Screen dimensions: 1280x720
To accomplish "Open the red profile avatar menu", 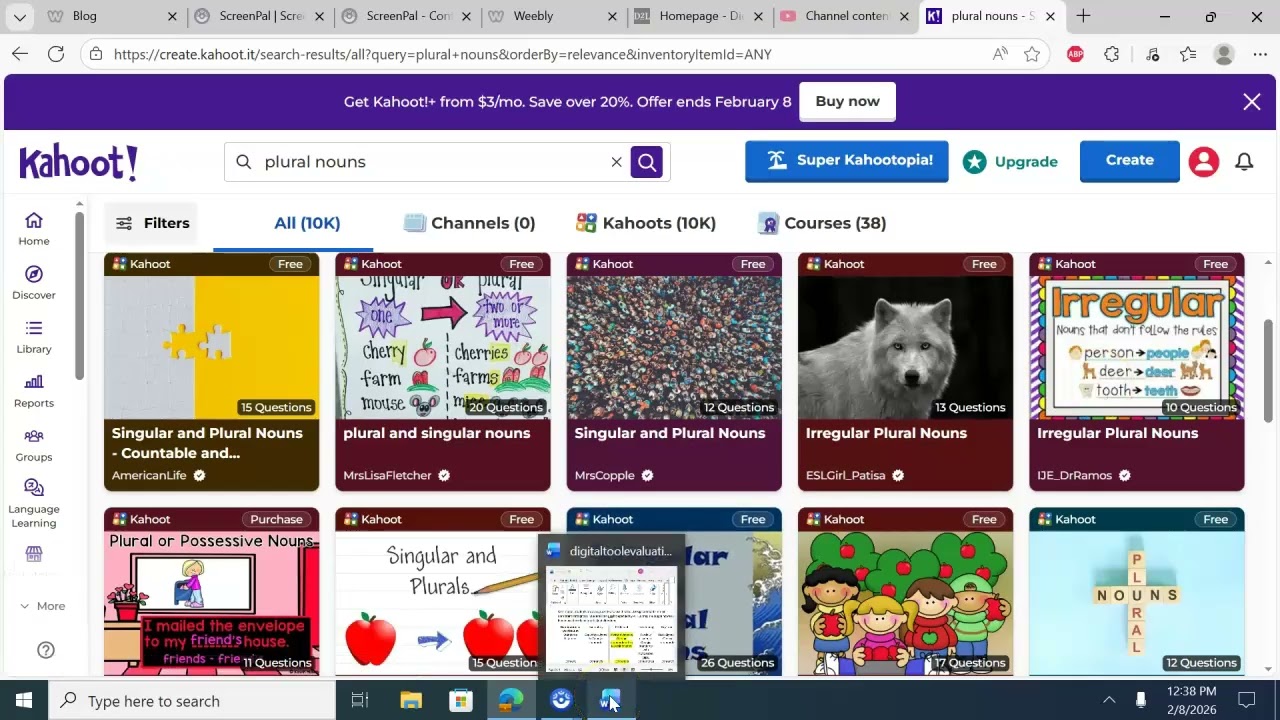I will coord(1204,162).
